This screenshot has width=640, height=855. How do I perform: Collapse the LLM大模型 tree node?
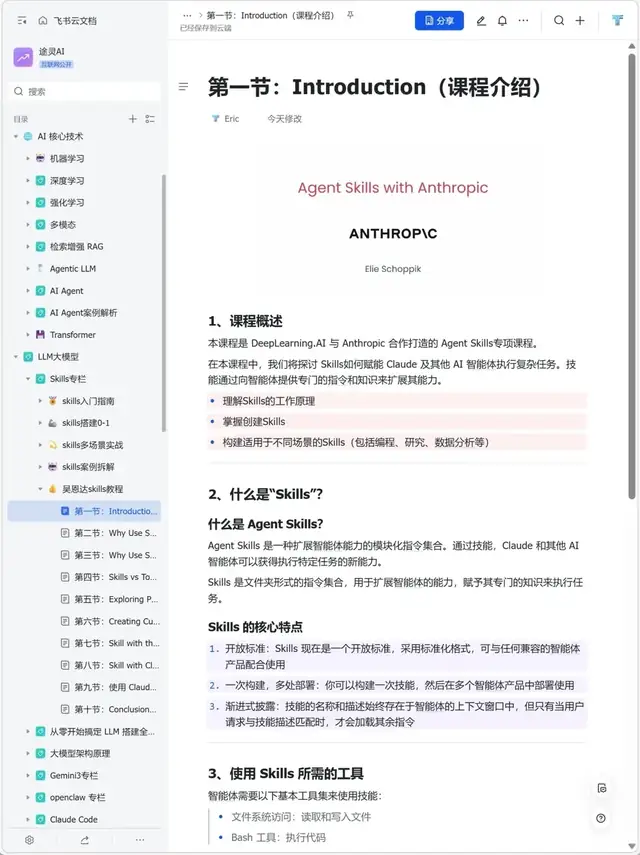(x=16, y=357)
